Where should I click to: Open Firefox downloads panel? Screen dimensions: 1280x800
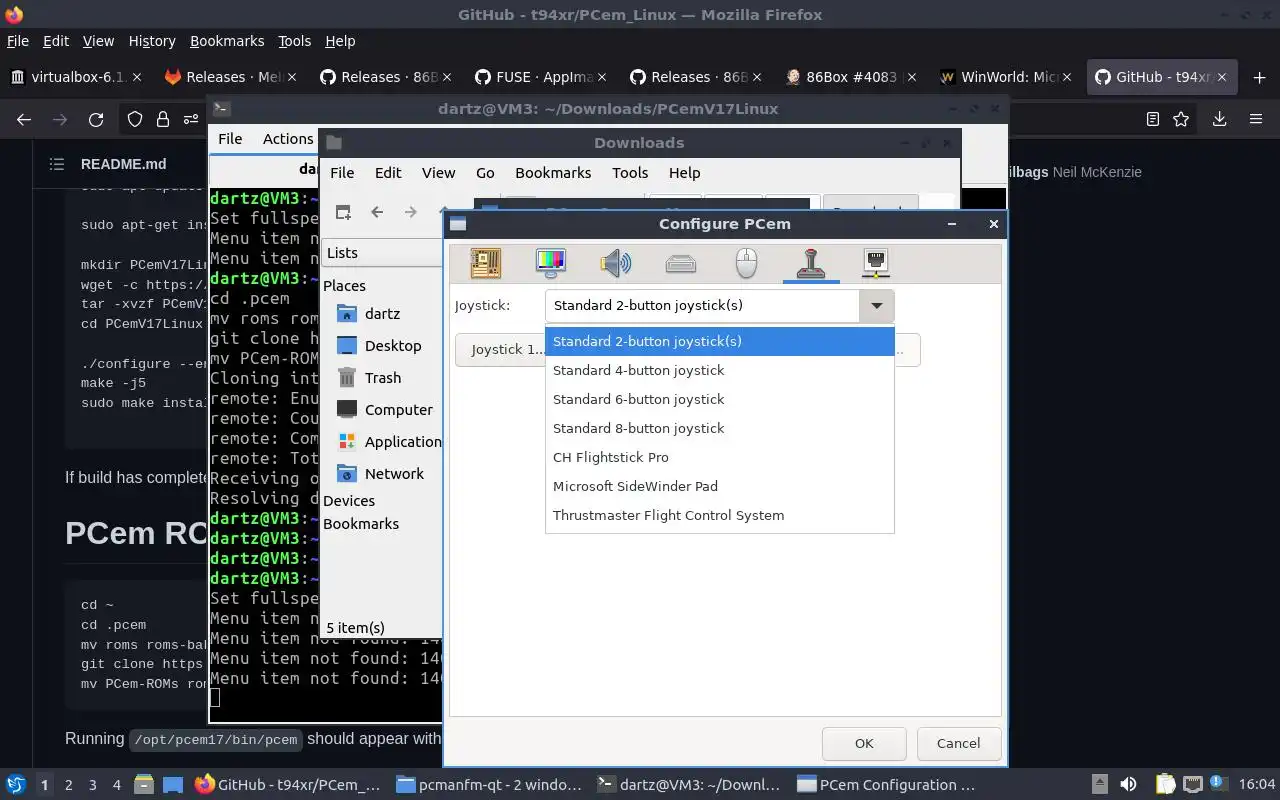(x=1219, y=120)
